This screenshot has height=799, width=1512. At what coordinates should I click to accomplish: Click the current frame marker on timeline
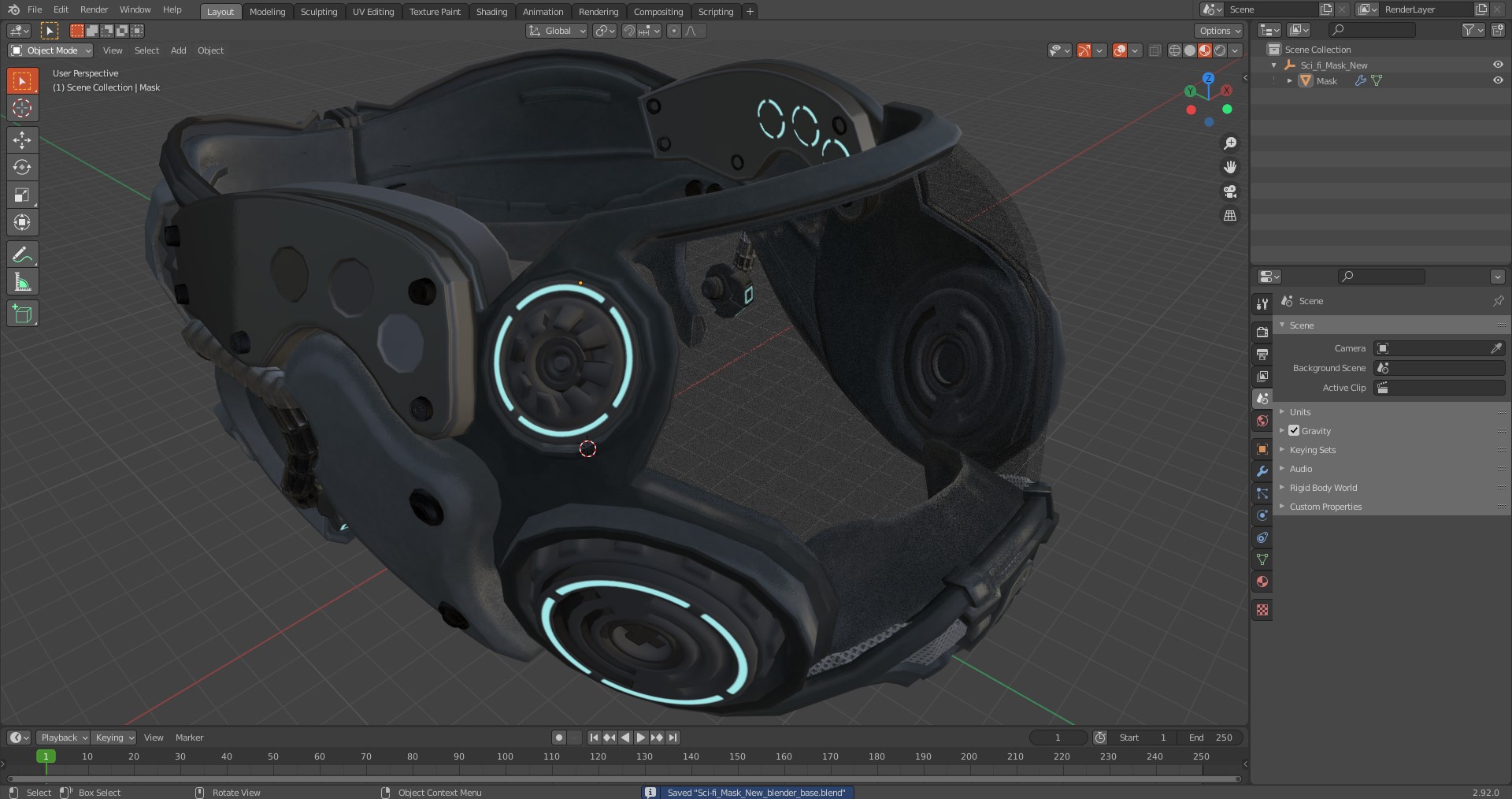coord(46,756)
